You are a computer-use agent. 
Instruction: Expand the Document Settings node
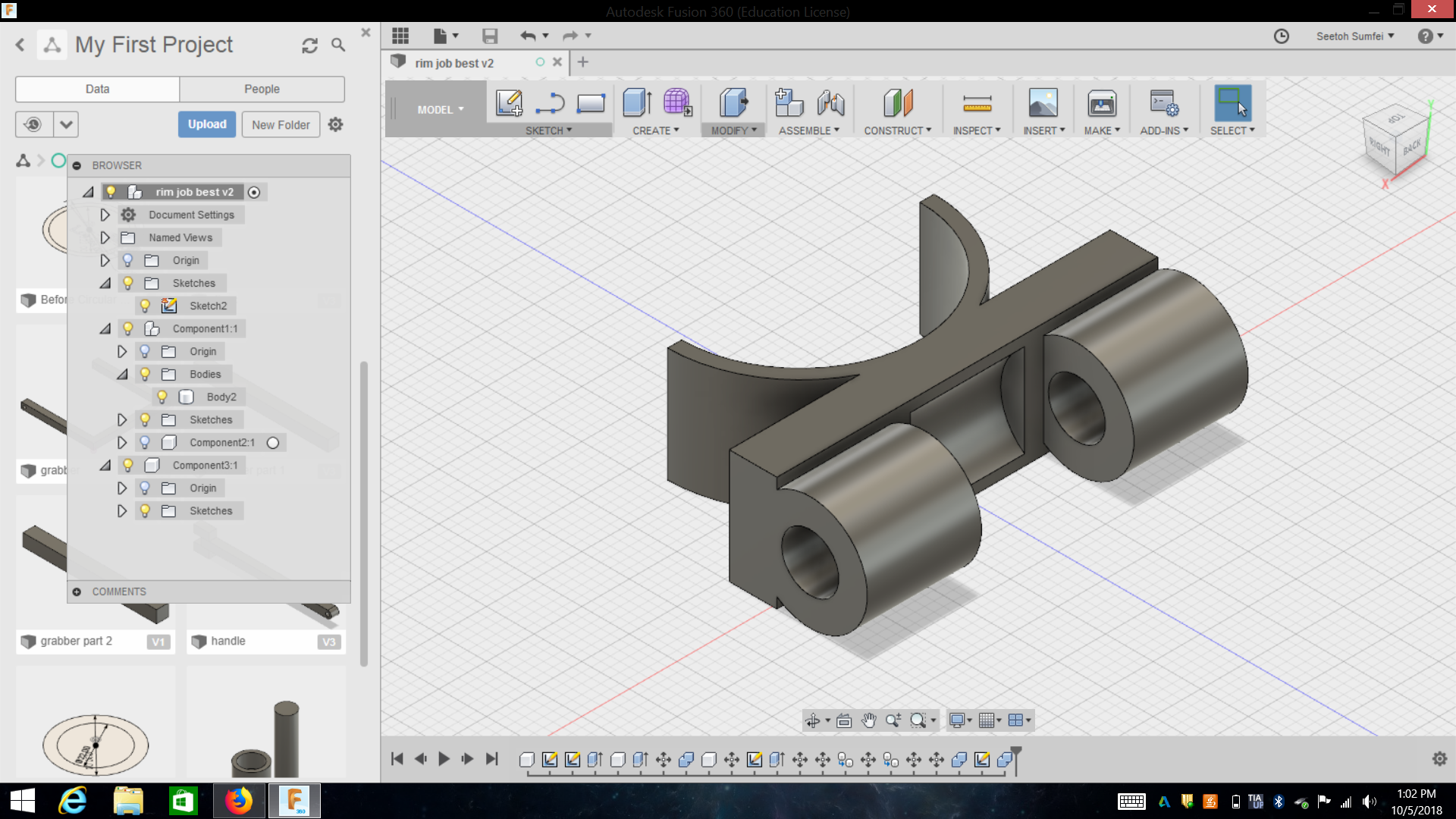[x=105, y=215]
